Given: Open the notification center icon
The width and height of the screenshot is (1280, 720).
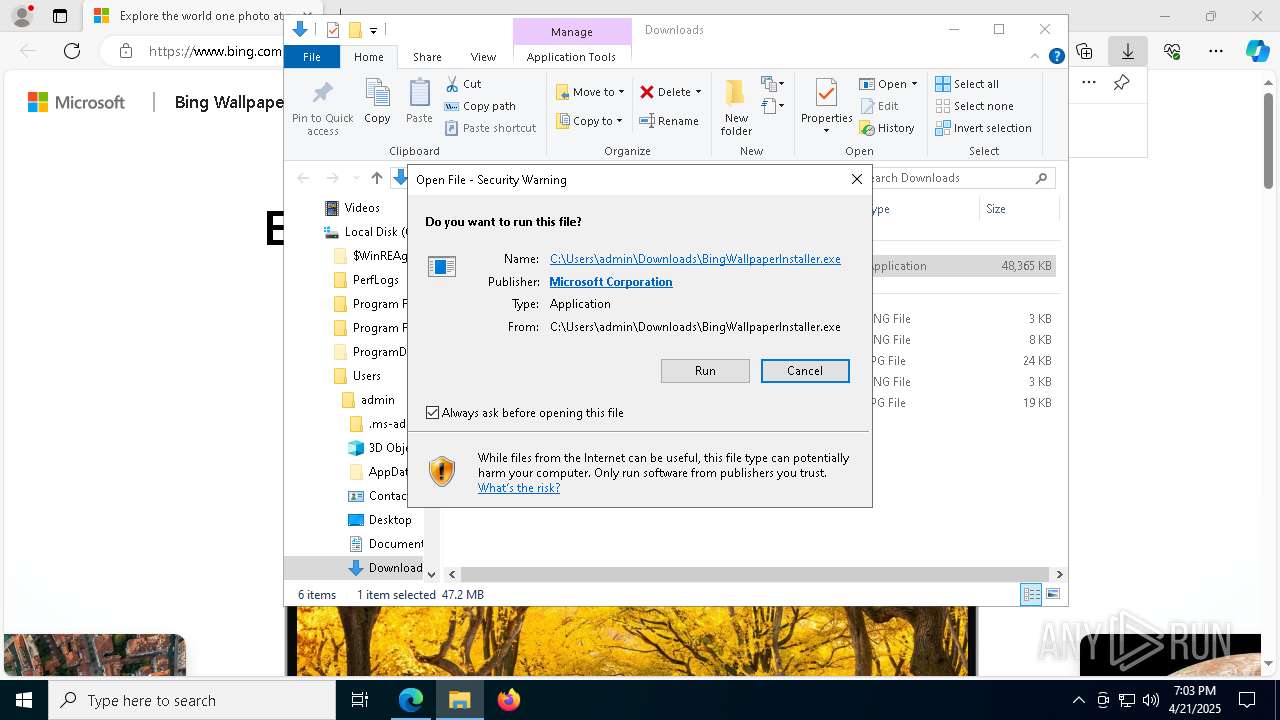Looking at the screenshot, I should pos(1245,700).
